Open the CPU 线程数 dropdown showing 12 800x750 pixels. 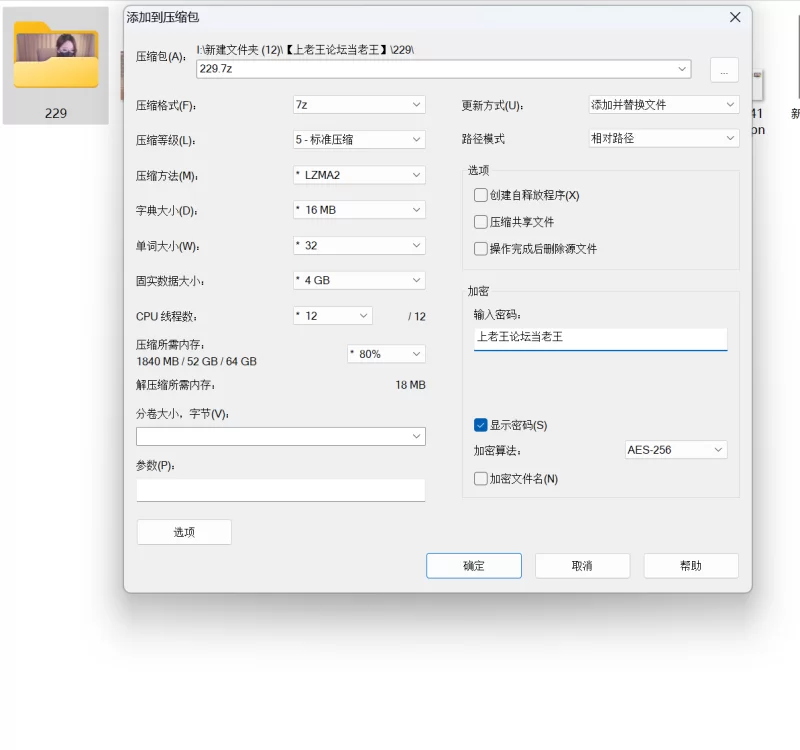[x=333, y=316]
